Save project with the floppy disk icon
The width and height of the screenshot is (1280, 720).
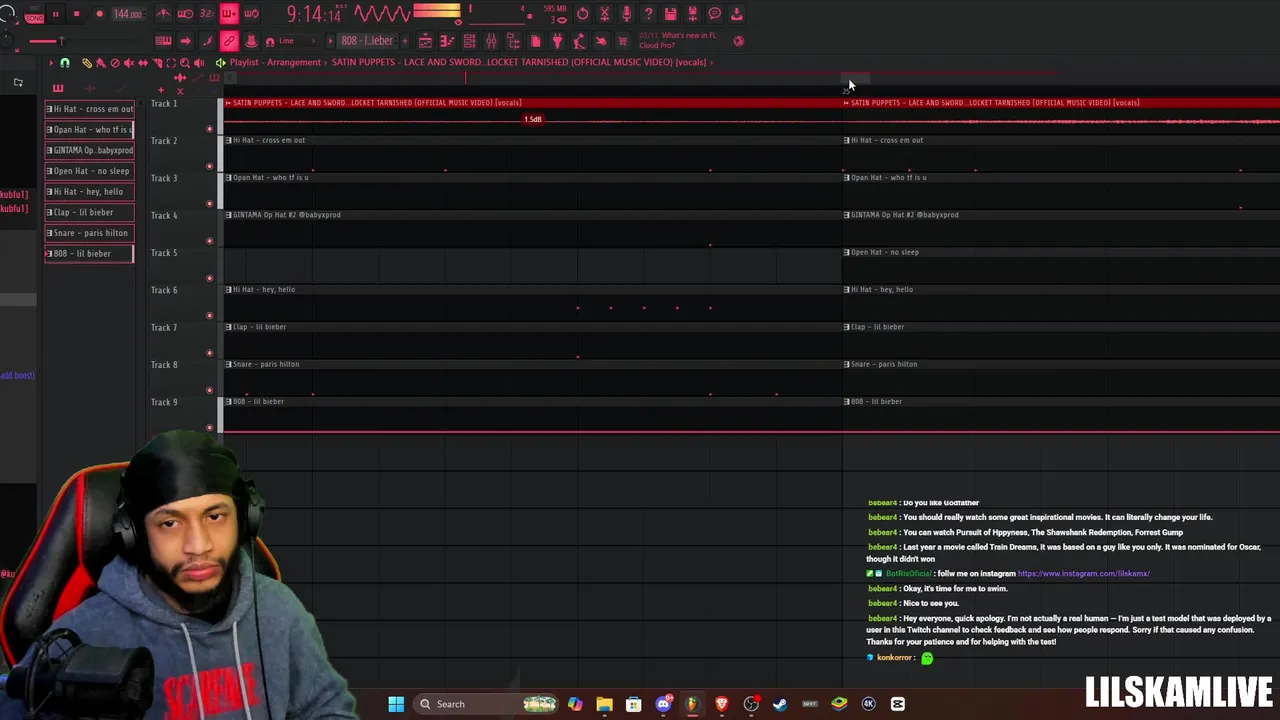click(x=670, y=14)
